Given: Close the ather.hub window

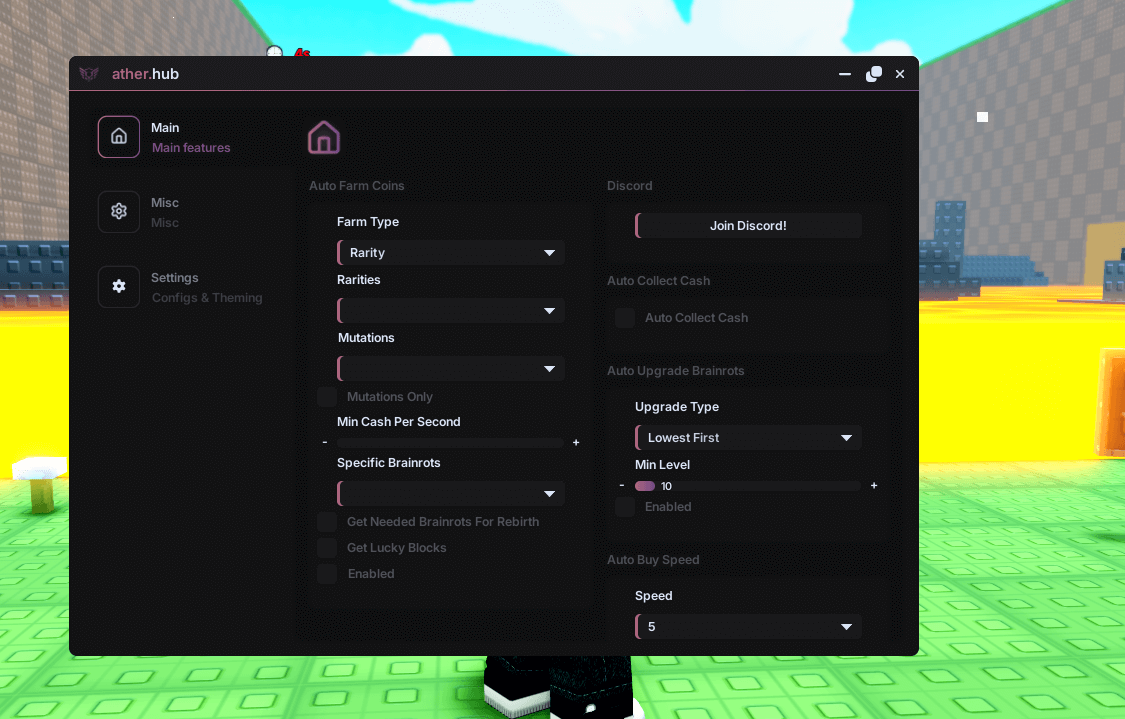Looking at the screenshot, I should click(x=900, y=74).
